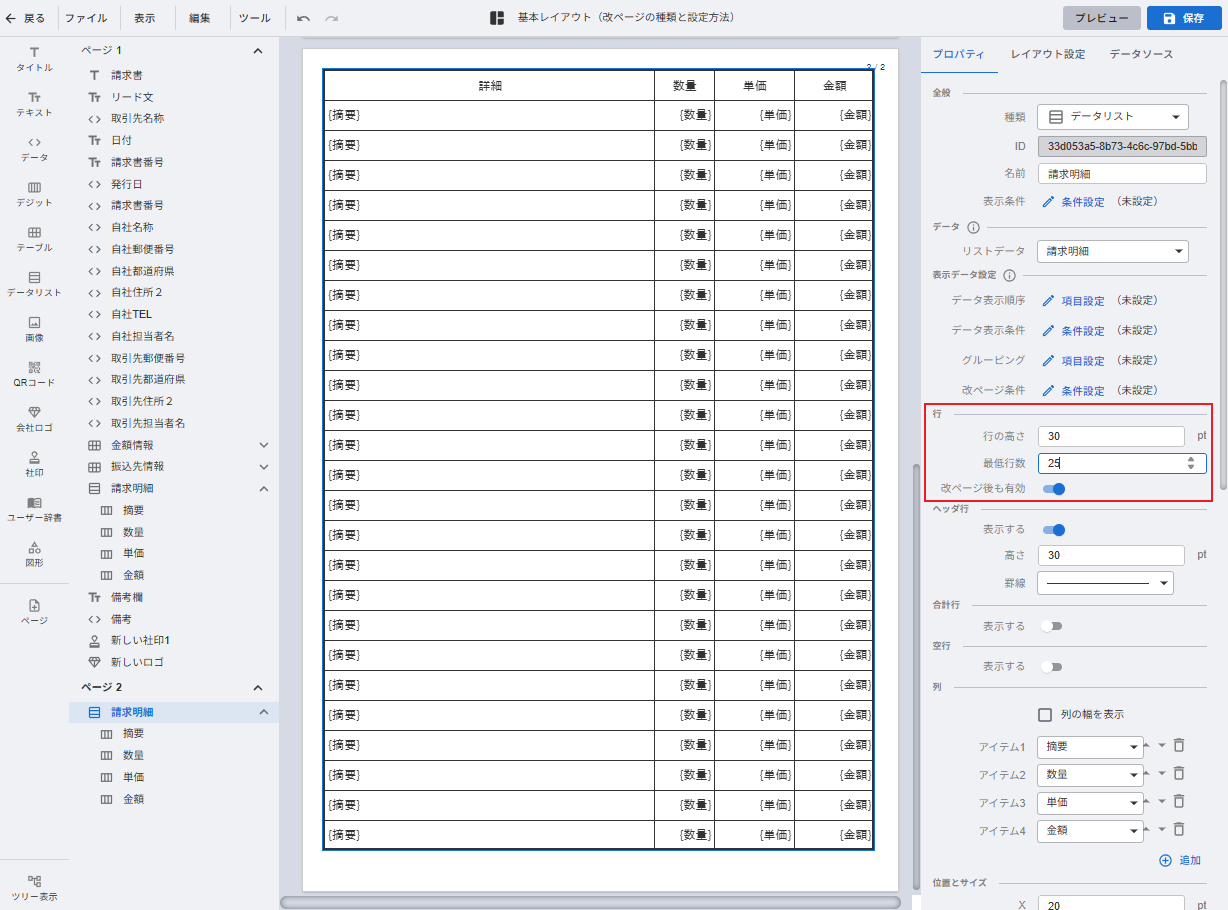Switch to the レイアウト設定 tab
The width and height of the screenshot is (1228, 910).
[x=1047, y=54]
